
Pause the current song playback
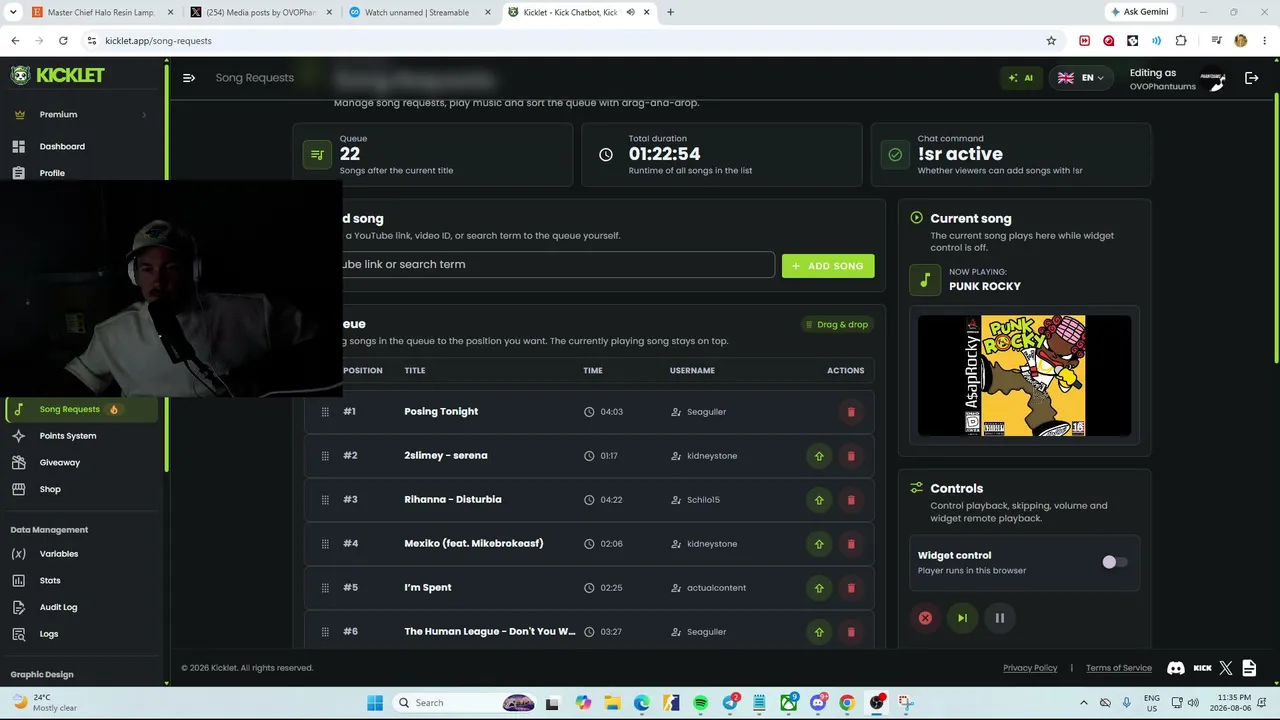999,618
